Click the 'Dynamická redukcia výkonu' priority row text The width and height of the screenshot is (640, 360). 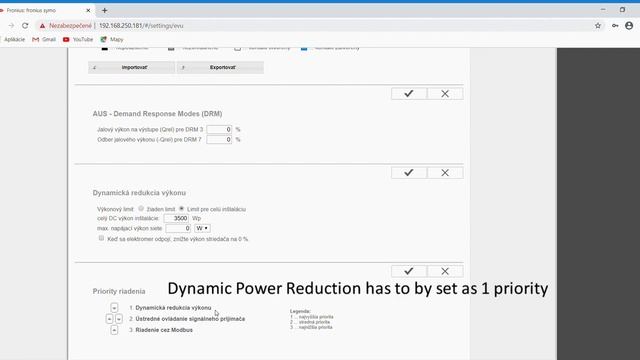[173, 308]
